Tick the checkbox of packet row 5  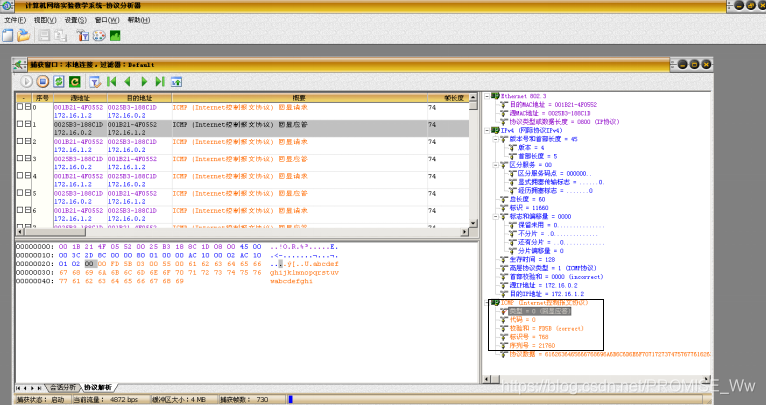[20, 192]
